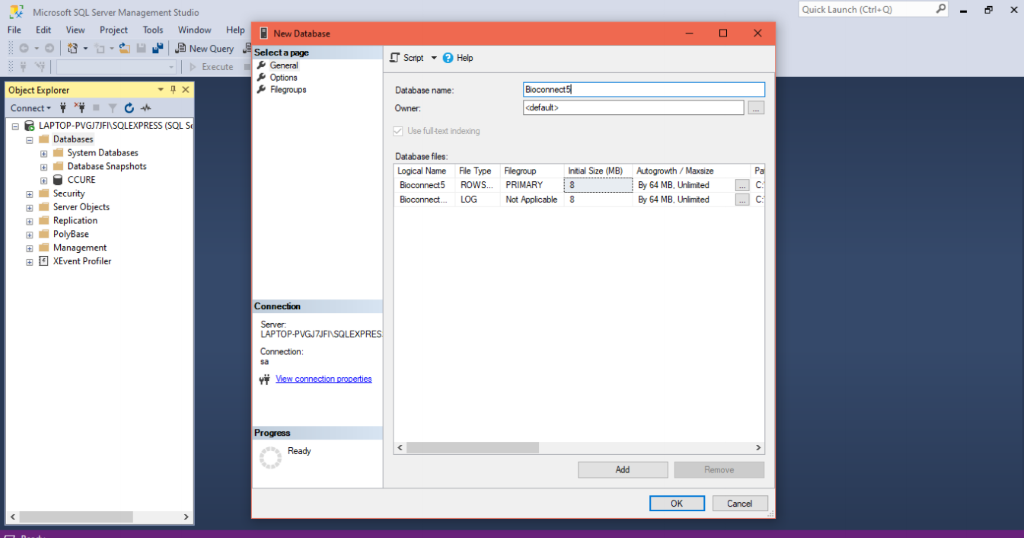Click the SQLEXPRESS server icon

click(x=29, y=125)
